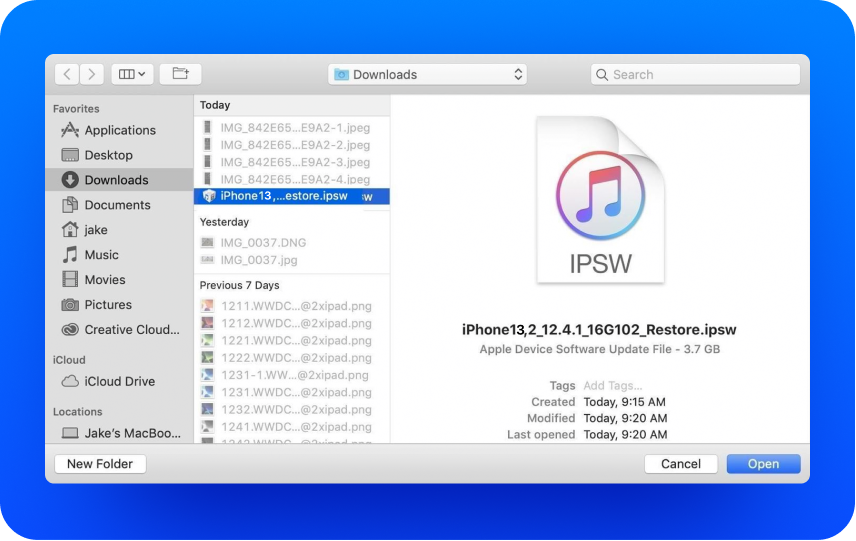The image size is (856, 541).
Task: Select IMG_842E65...E9A2-3.jpeg file
Action: click(292, 162)
